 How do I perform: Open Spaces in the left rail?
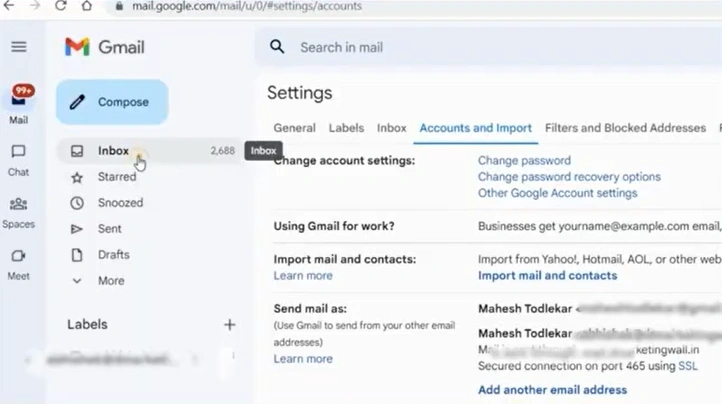click(18, 213)
